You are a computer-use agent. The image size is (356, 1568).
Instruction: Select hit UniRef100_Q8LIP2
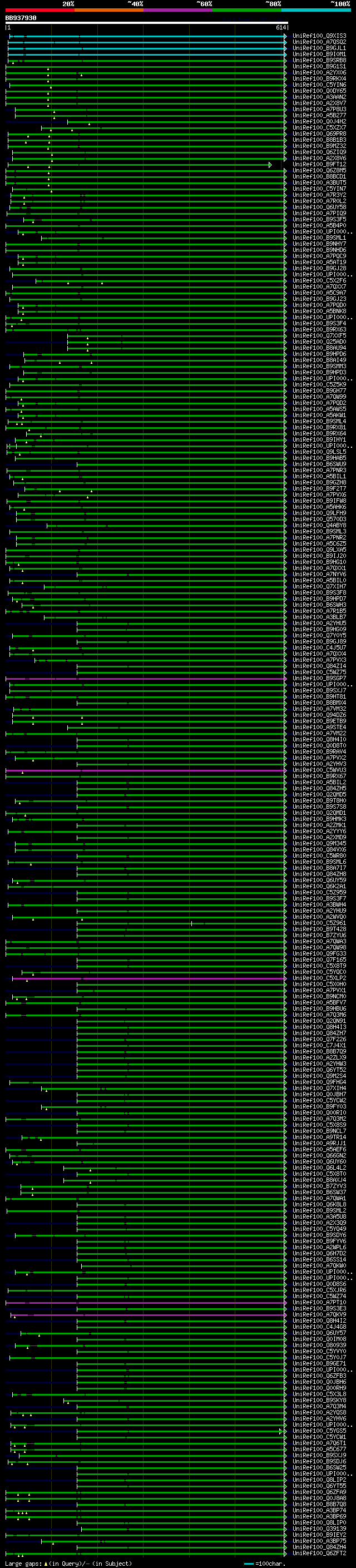pos(319,1480)
